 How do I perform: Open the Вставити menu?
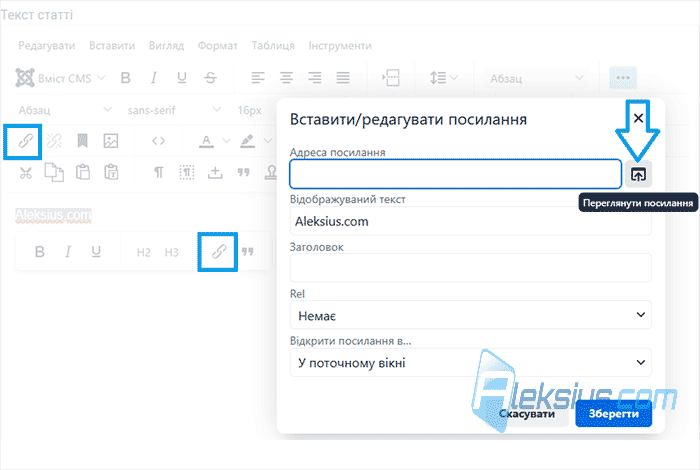coord(112,46)
